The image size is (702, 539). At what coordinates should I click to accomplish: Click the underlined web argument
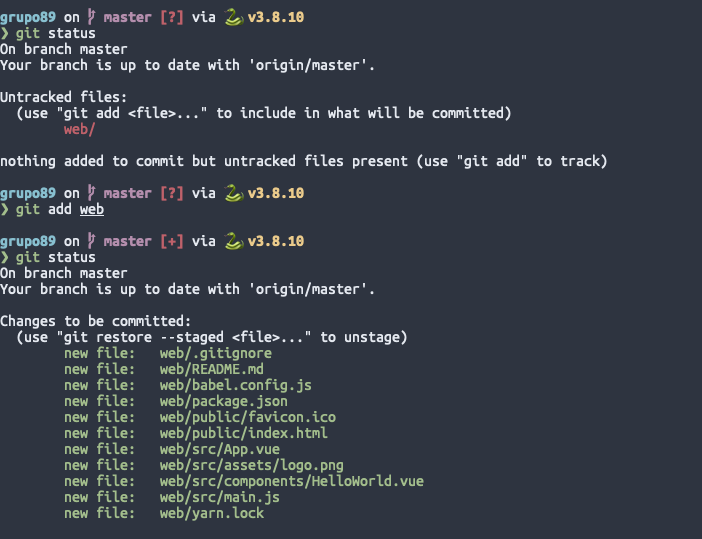click(92, 210)
